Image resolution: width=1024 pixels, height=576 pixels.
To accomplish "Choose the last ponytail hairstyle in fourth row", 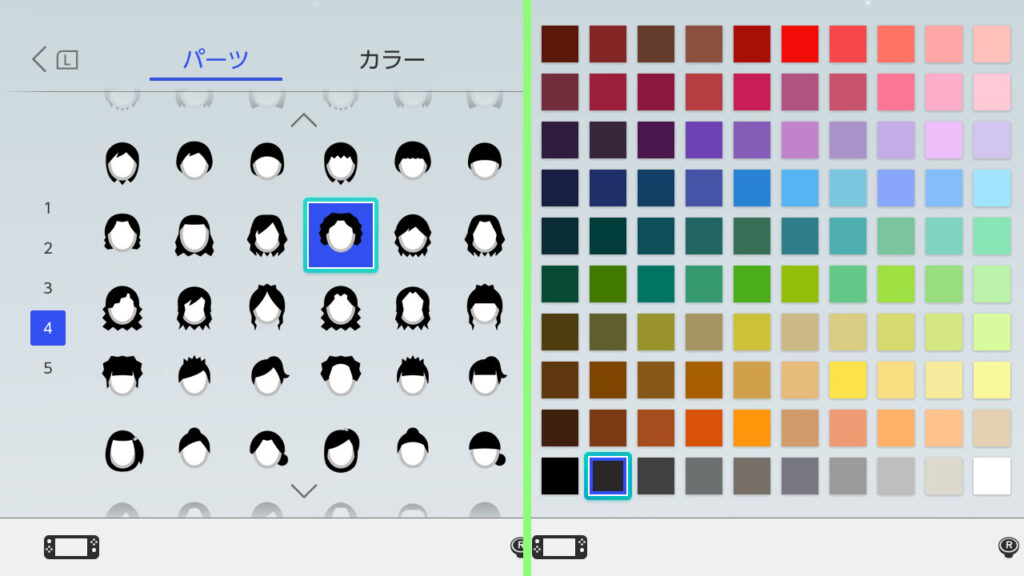I will (x=487, y=376).
